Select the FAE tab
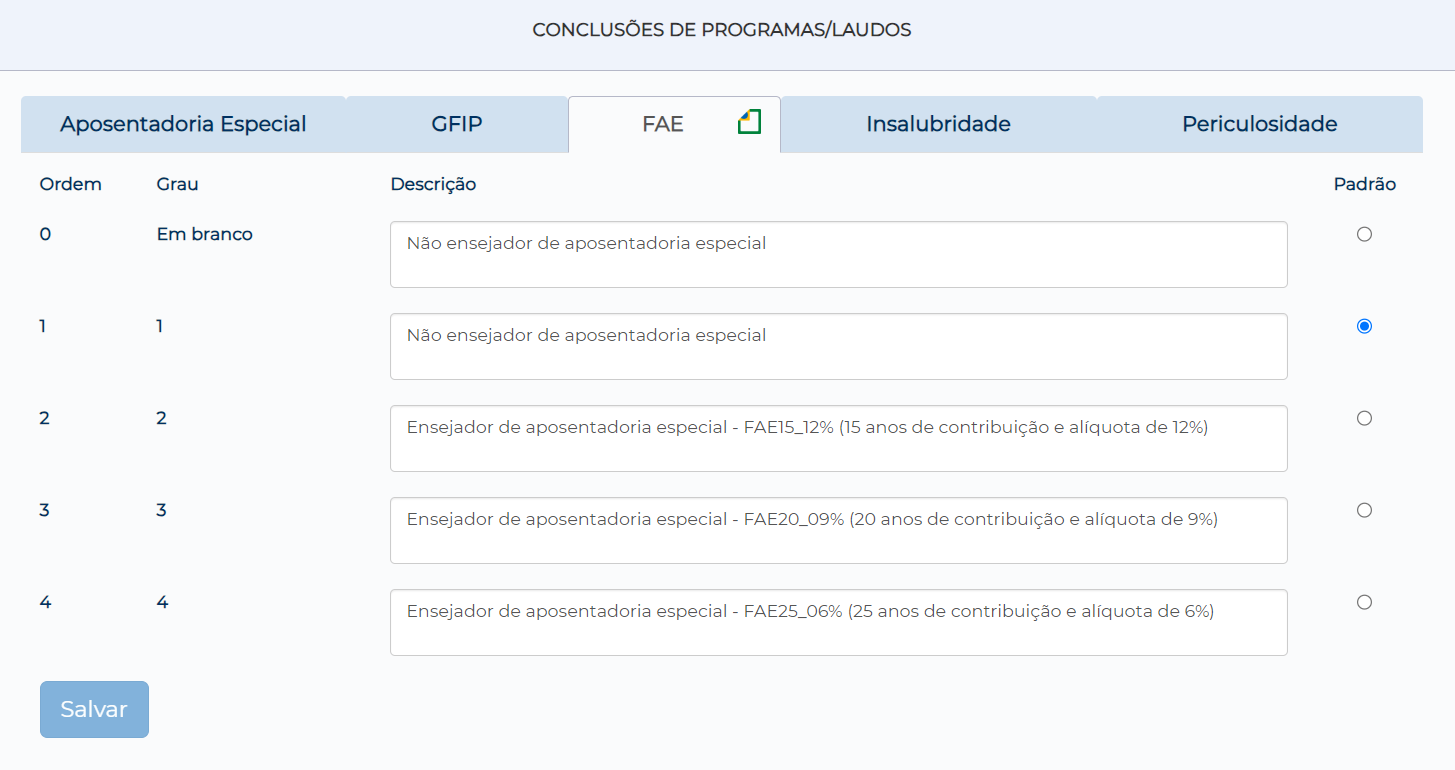 [x=663, y=125]
